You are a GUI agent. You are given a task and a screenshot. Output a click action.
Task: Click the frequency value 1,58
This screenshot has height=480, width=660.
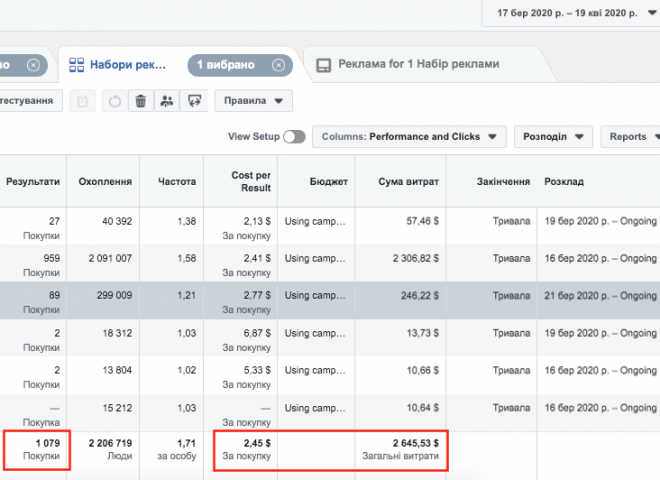coord(186,258)
